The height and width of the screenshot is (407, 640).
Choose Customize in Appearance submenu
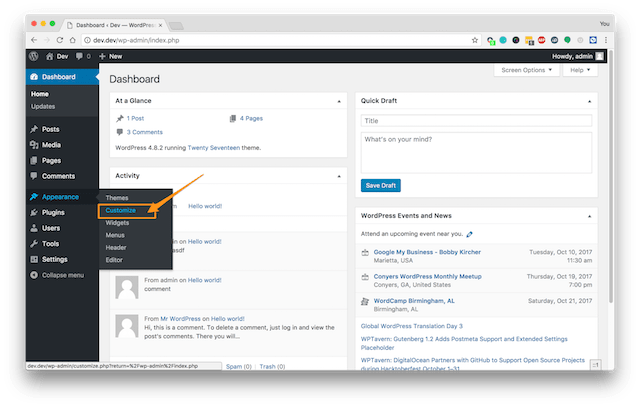(120, 210)
